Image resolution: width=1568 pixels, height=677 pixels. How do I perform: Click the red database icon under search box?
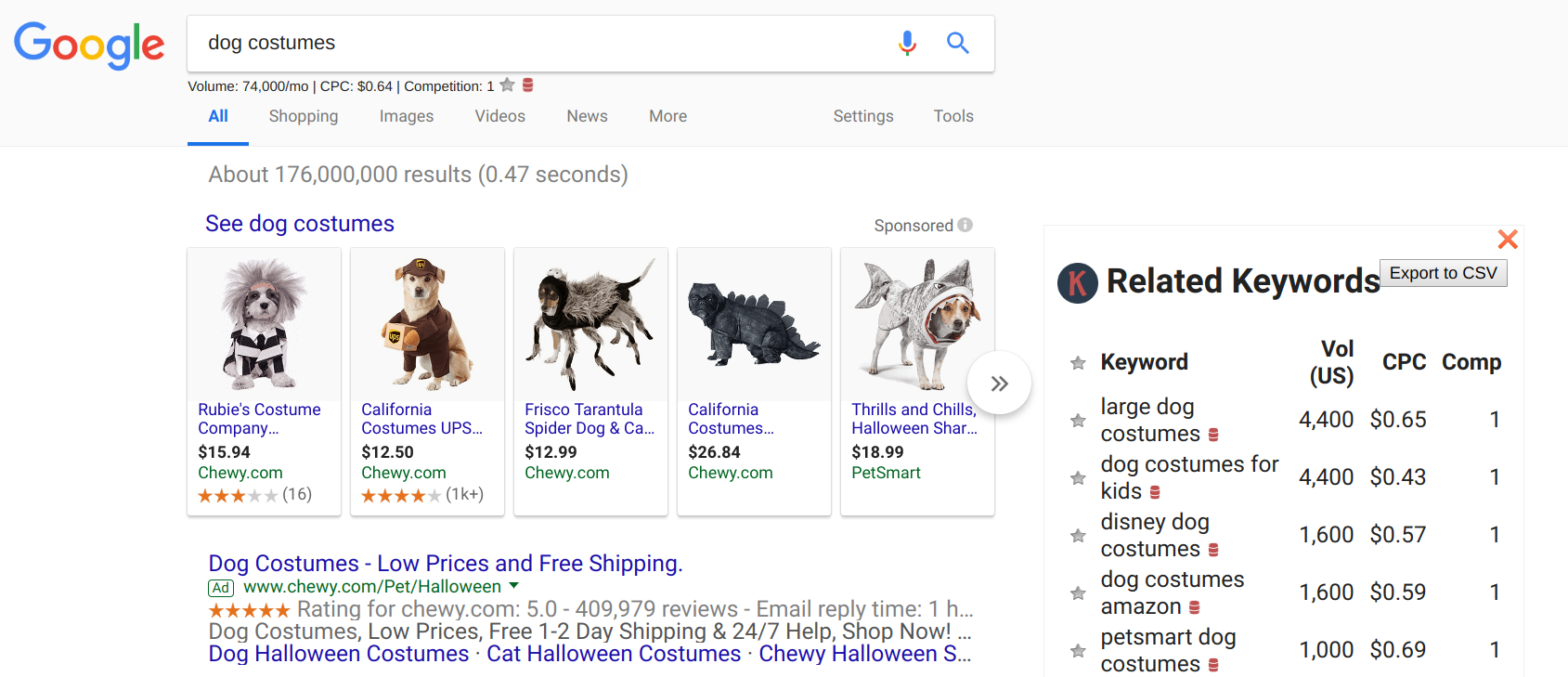tap(527, 85)
